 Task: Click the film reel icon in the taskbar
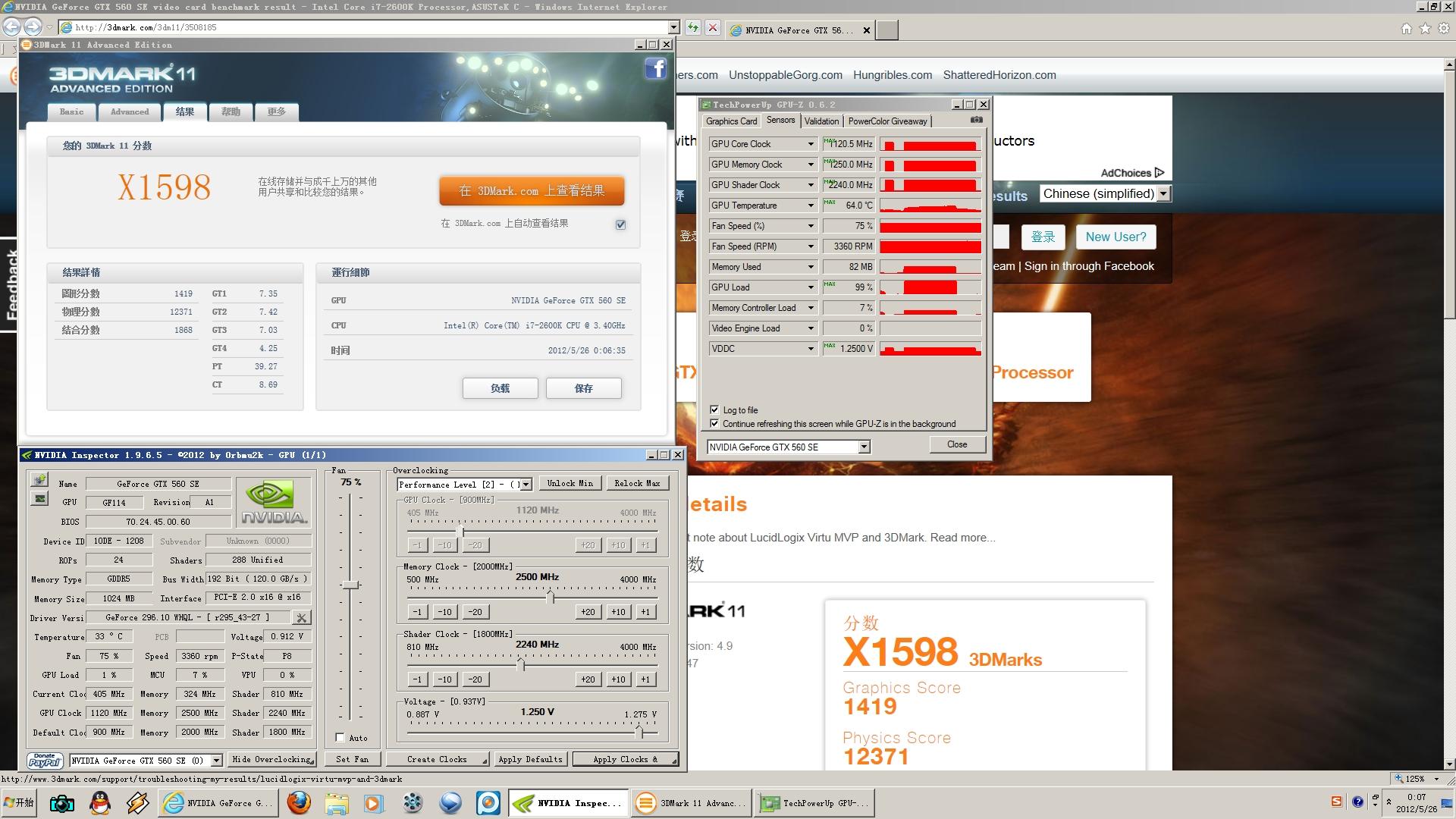pos(413,803)
